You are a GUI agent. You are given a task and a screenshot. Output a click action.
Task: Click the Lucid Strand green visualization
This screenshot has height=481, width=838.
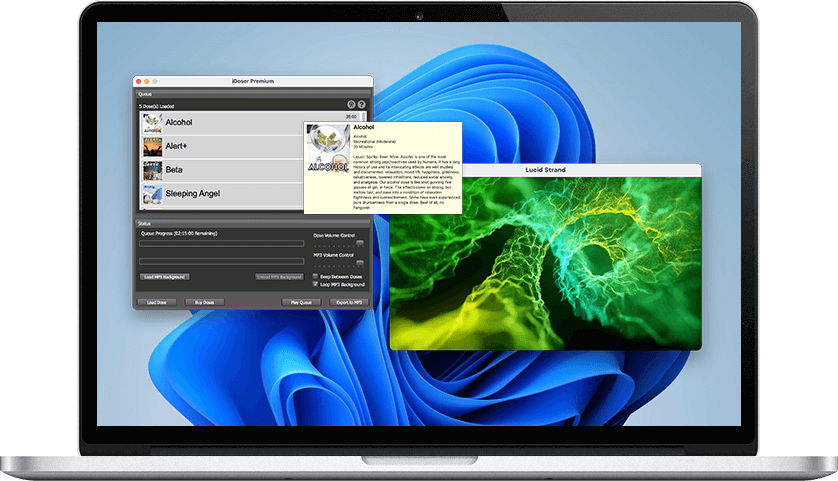545,263
